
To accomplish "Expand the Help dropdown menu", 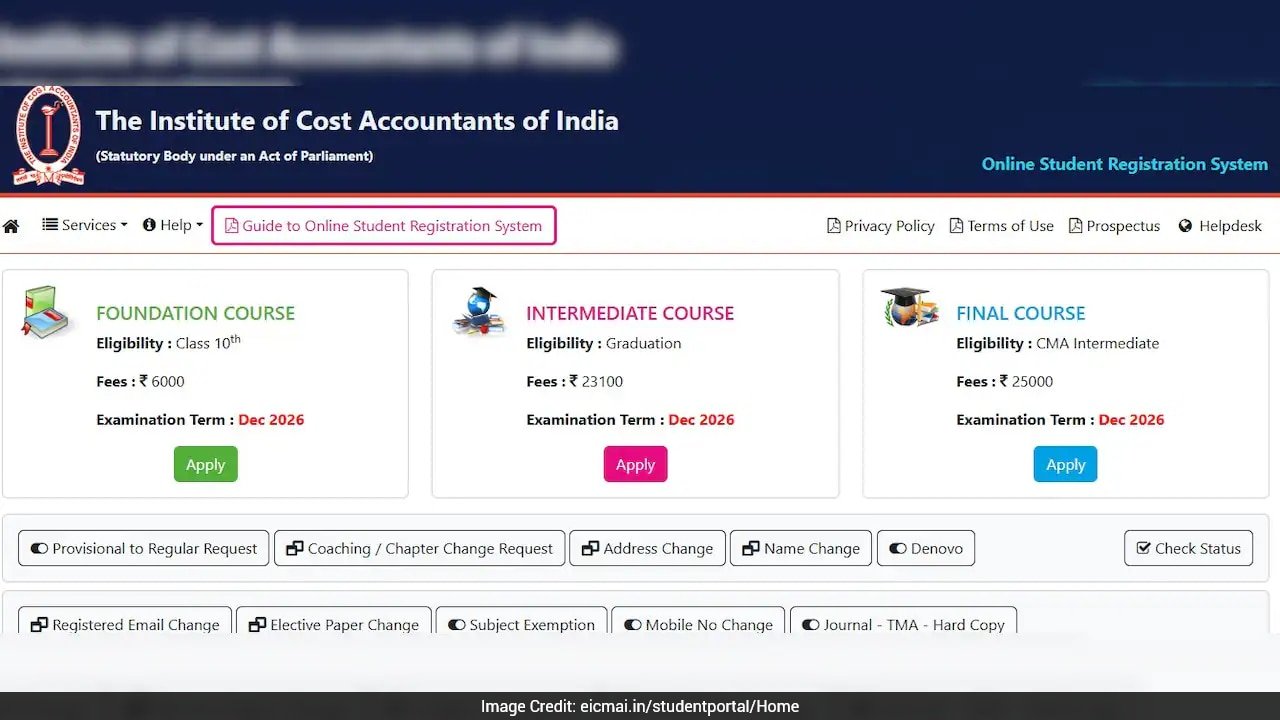I will [173, 225].
